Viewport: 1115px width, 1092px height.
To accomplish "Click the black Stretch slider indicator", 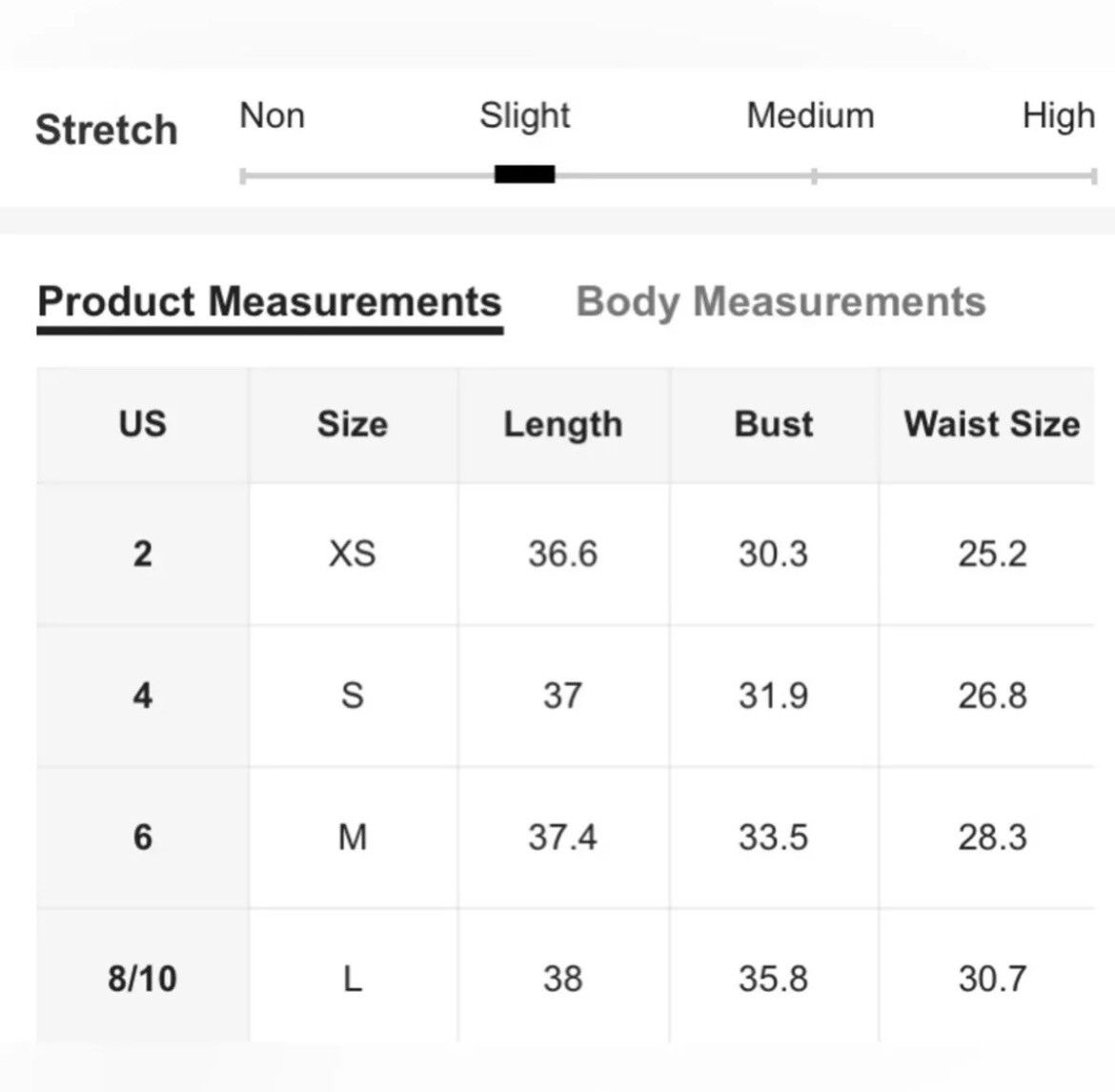I will (x=525, y=174).
